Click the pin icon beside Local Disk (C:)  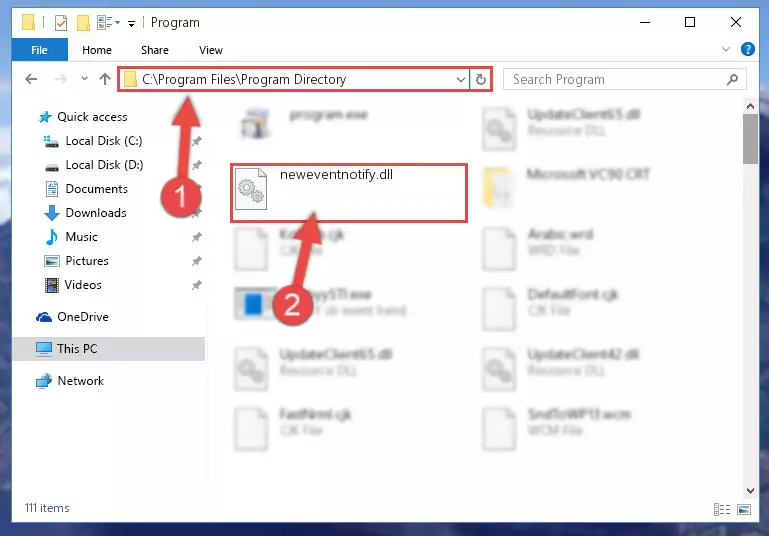pyautogui.click(x=197, y=141)
